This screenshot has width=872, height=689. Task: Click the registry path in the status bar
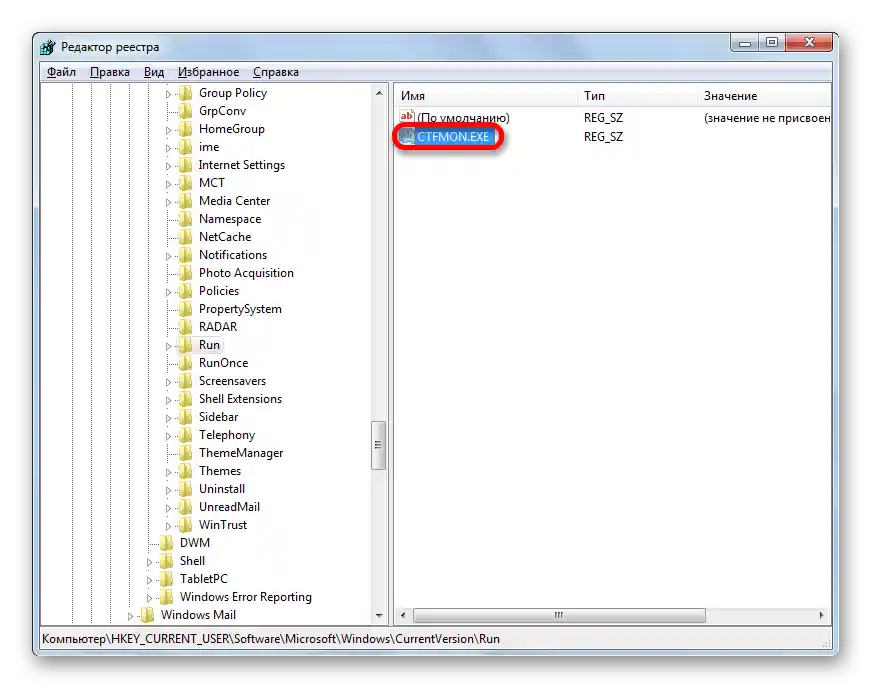pos(271,639)
